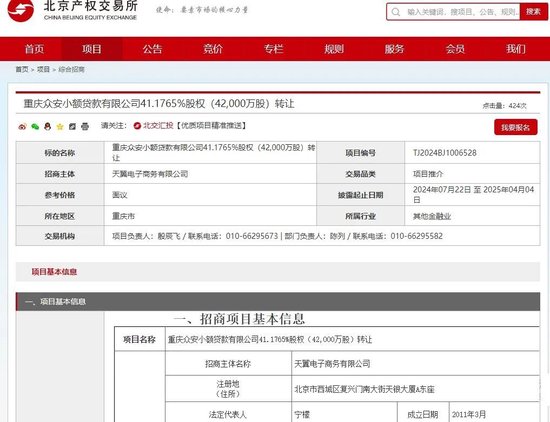Click the page title about 41.1765%股权 转让
This screenshot has width=550, height=422.
tap(159, 104)
